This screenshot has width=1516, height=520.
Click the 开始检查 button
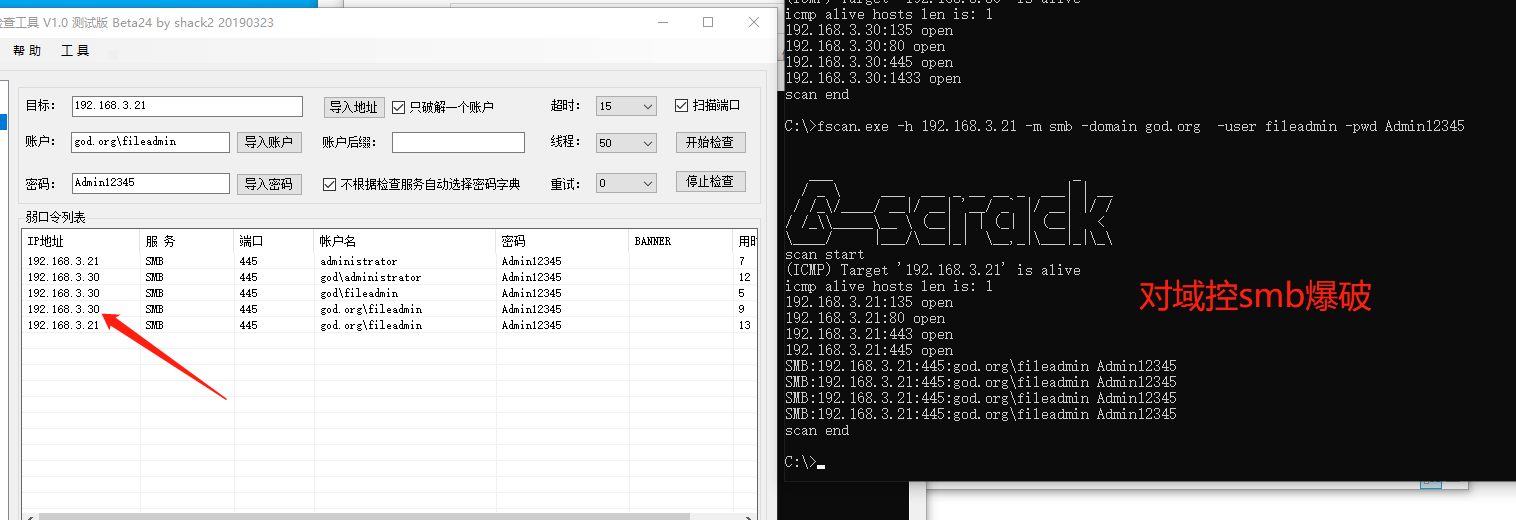coord(710,142)
